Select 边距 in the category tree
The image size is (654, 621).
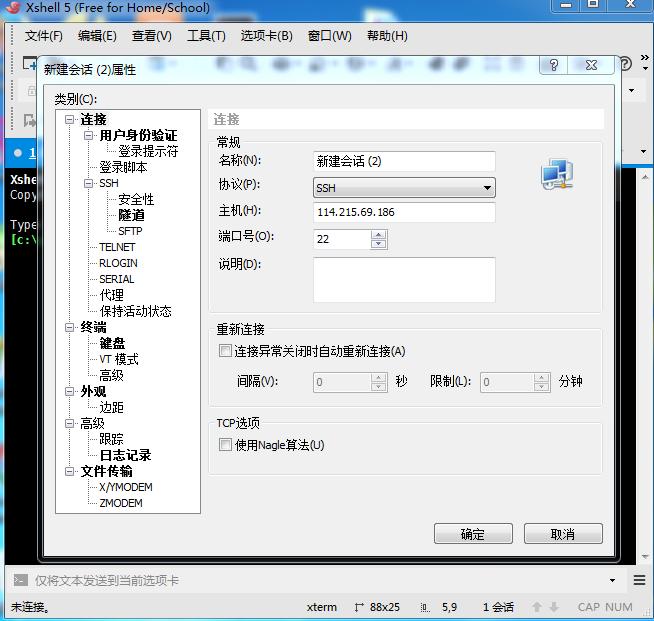pyautogui.click(x=111, y=407)
